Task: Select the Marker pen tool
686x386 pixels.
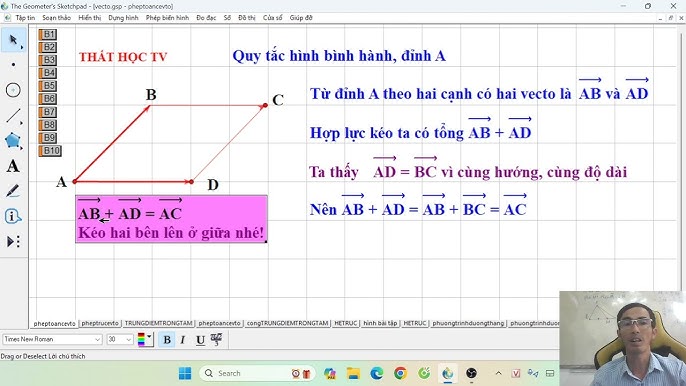Action: [14, 191]
